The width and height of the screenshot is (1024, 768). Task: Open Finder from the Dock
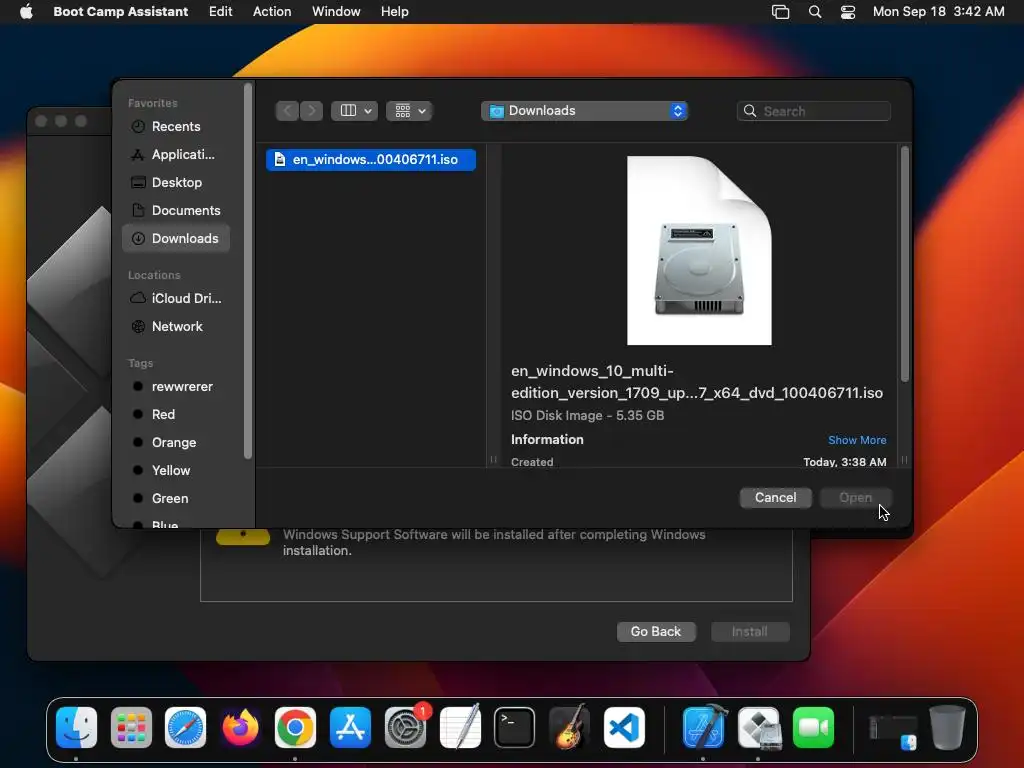(x=76, y=728)
